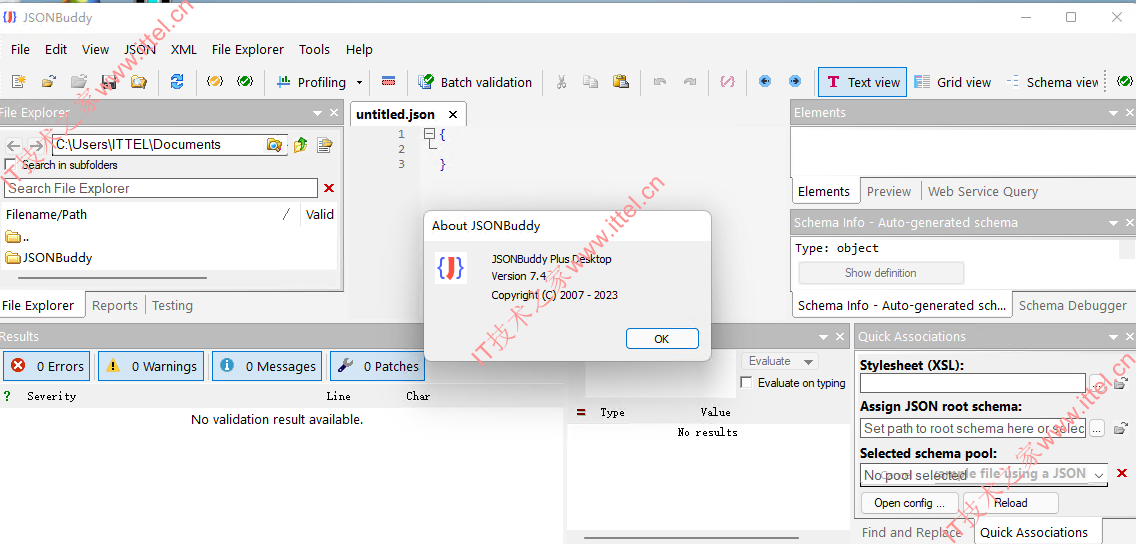Click the Show definition button

point(881,273)
